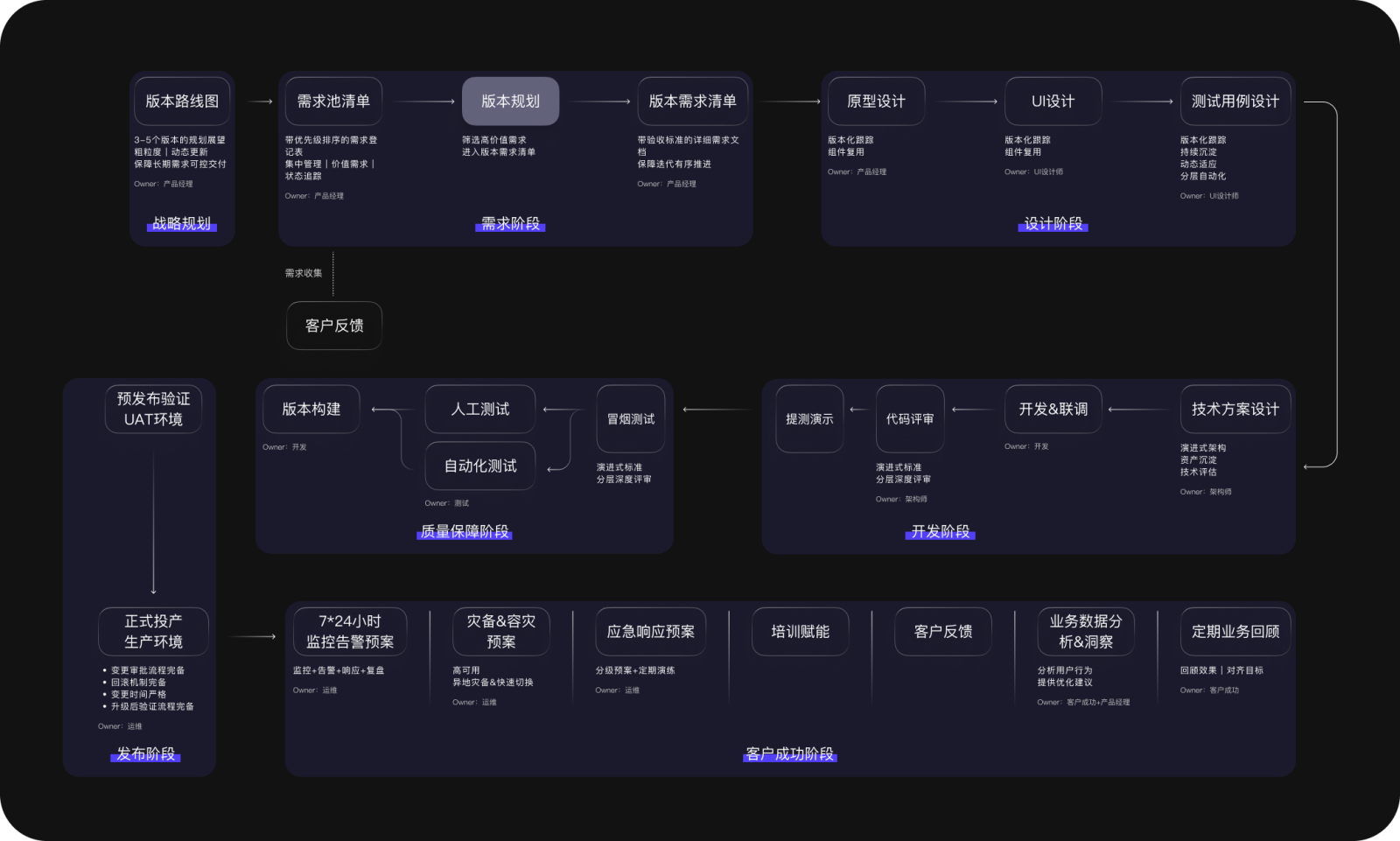Click the 预发布验证 UAT环境 node

[x=153, y=410]
